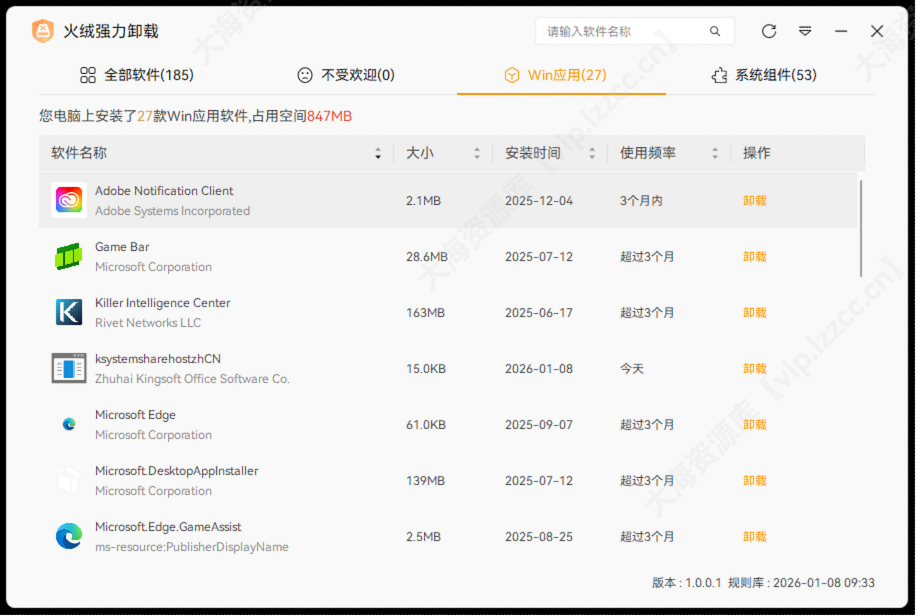Click the Adobe Notification Client icon
Screen dimensions: 916x616
coord(69,200)
